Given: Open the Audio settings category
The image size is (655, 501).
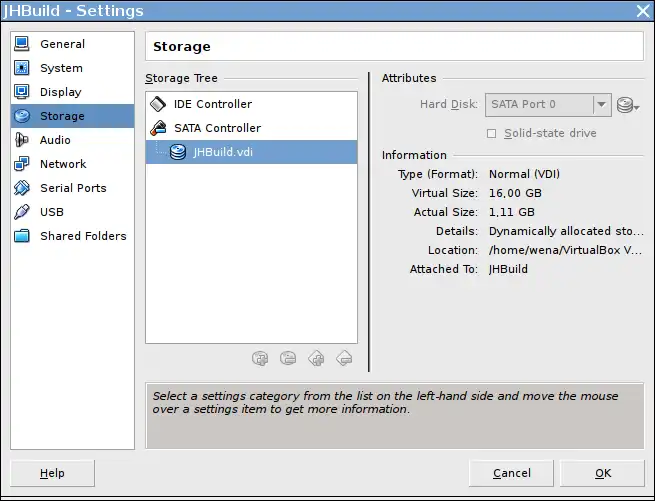Looking at the screenshot, I should pyautogui.click(x=72, y=140).
